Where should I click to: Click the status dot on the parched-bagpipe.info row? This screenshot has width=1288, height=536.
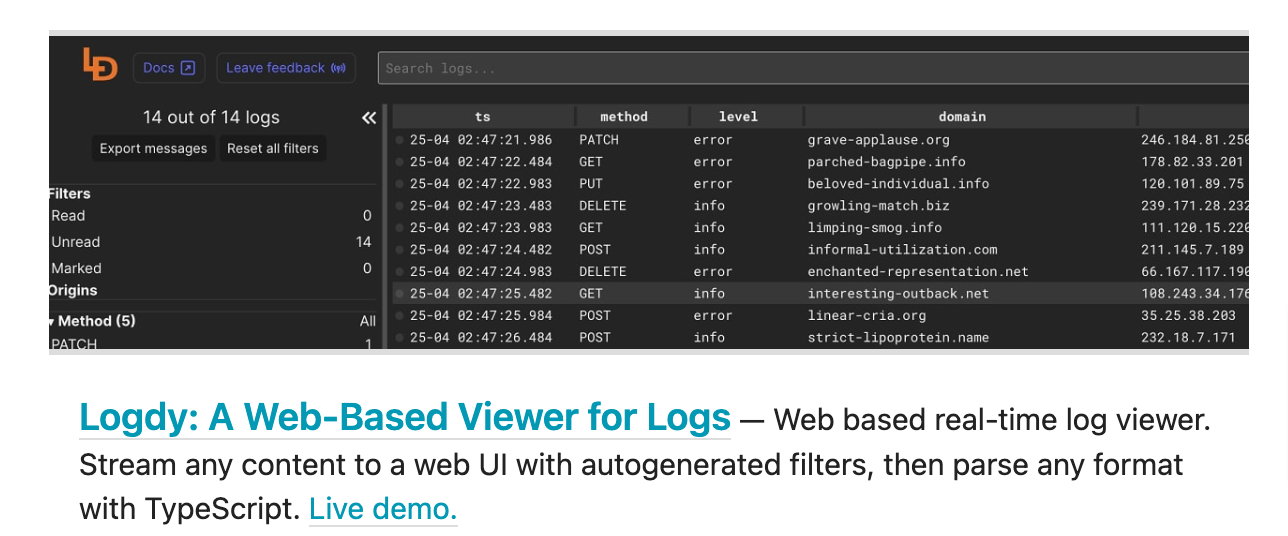point(400,162)
